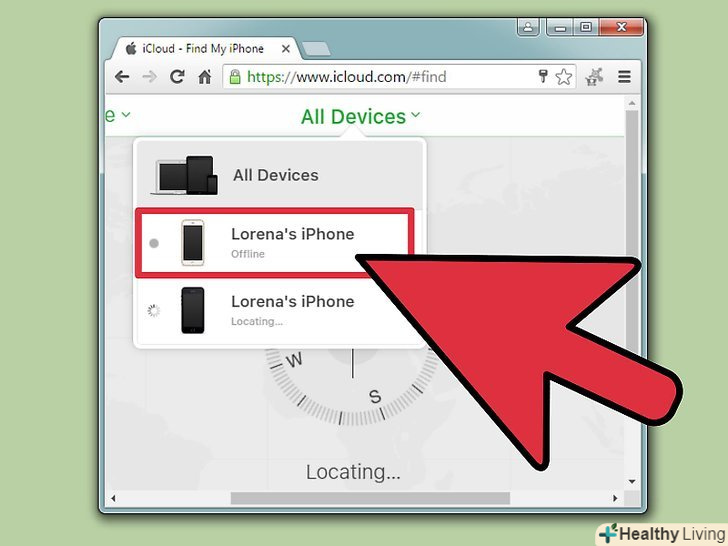Click the gray offline status dot
The image size is (728, 546).
154,243
